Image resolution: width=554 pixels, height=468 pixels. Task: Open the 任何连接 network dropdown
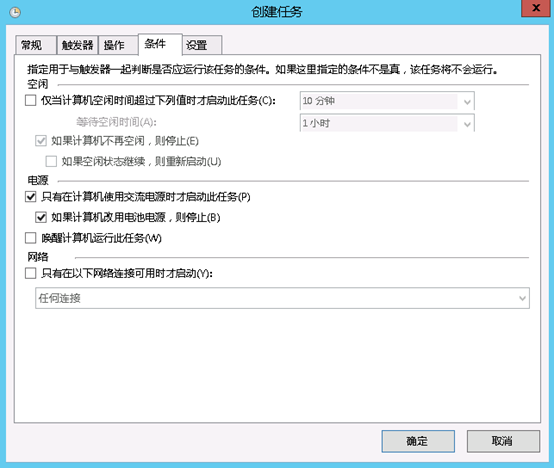282,298
